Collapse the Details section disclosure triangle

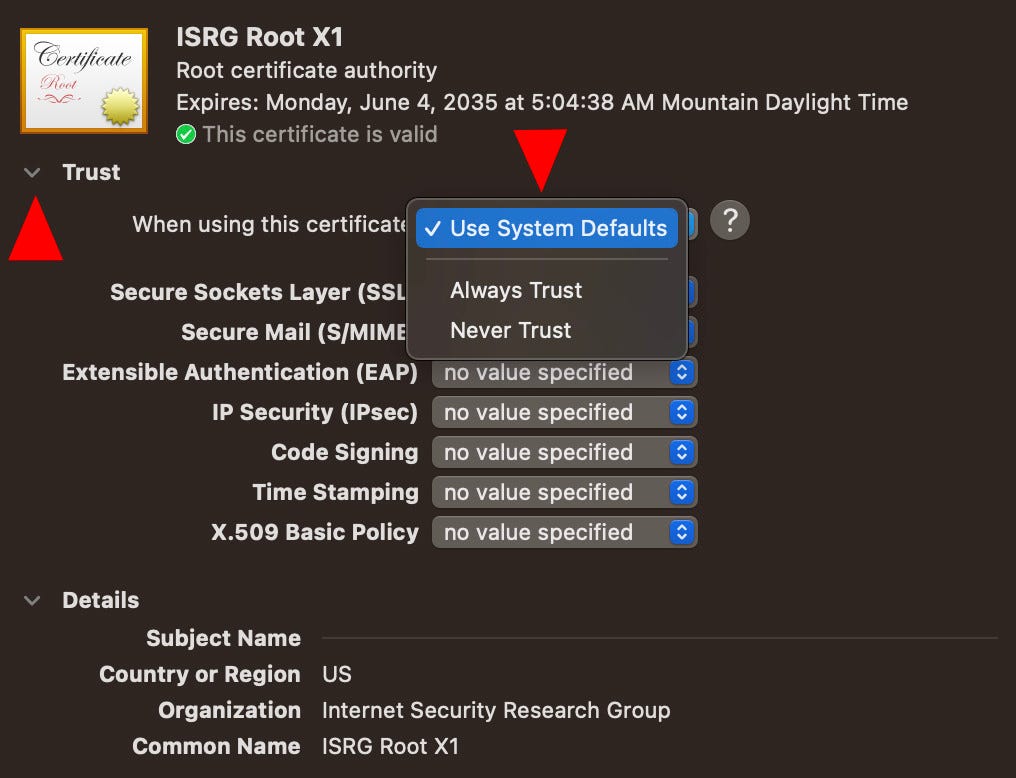[31, 599]
